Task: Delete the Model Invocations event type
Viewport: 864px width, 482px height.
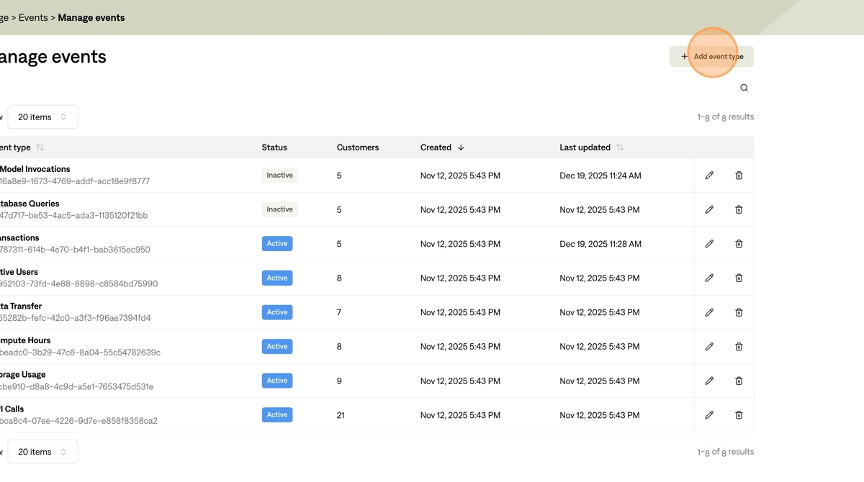Action: coord(739,175)
